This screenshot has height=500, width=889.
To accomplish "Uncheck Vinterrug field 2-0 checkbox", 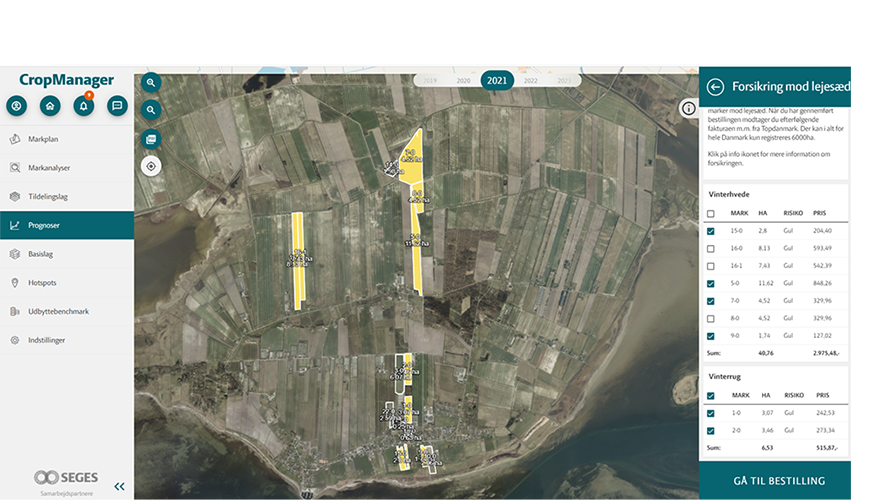I will [x=711, y=431].
